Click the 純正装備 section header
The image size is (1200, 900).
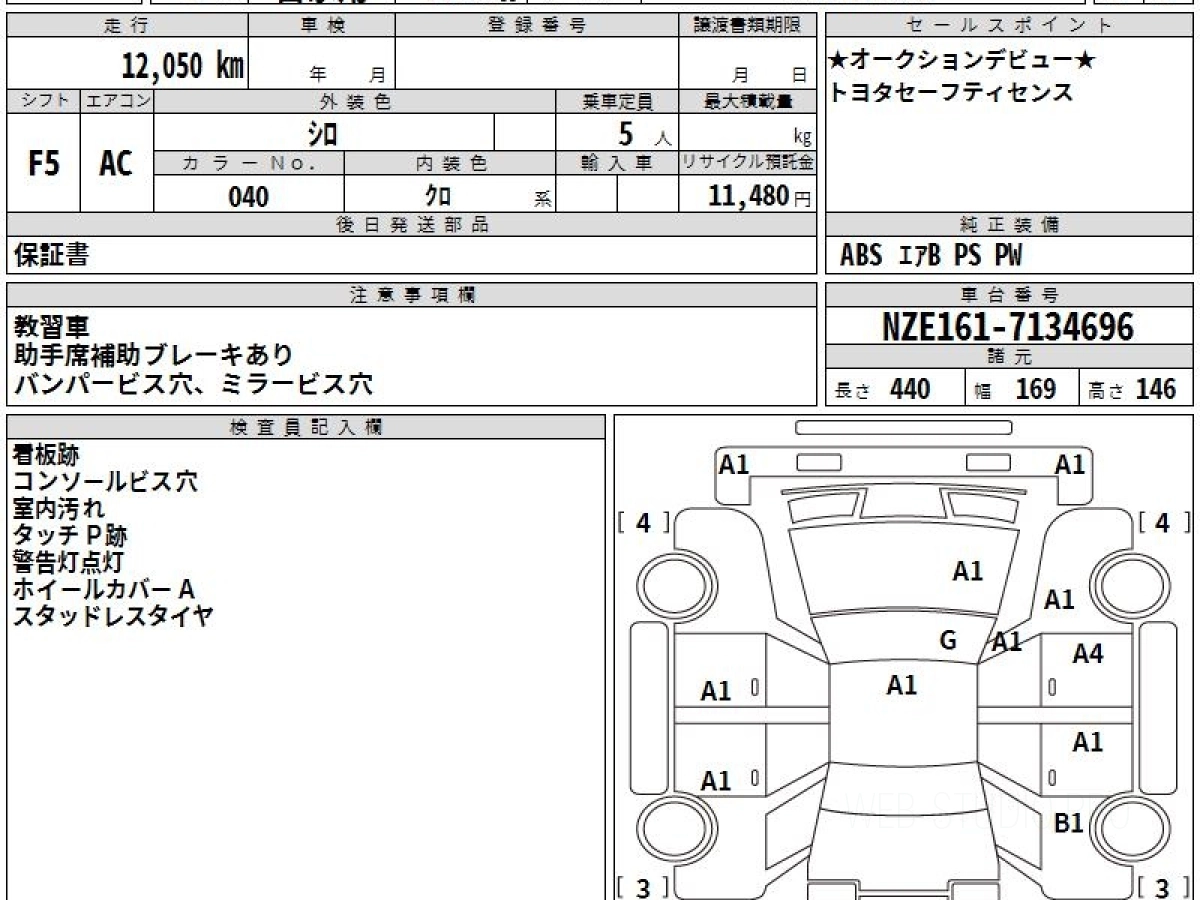(1010, 225)
